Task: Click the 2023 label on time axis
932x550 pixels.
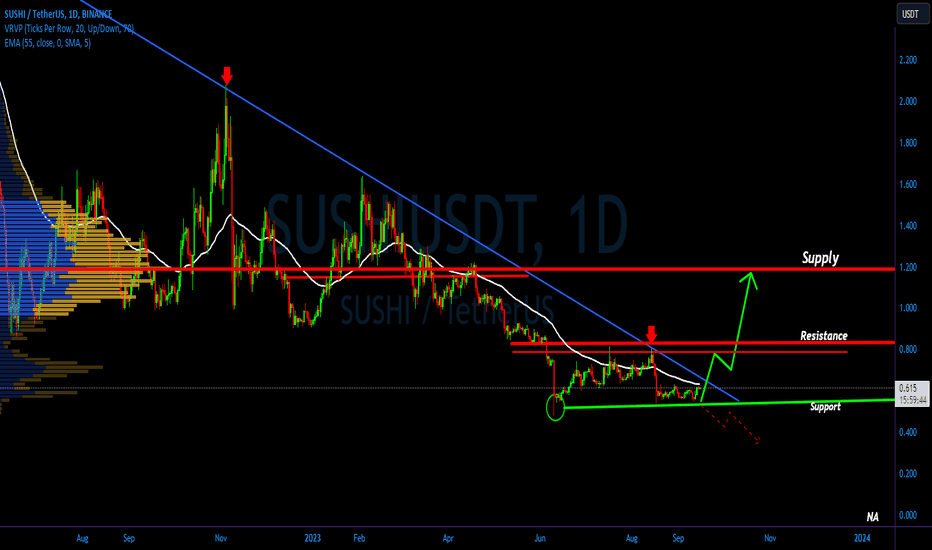Action: point(313,538)
